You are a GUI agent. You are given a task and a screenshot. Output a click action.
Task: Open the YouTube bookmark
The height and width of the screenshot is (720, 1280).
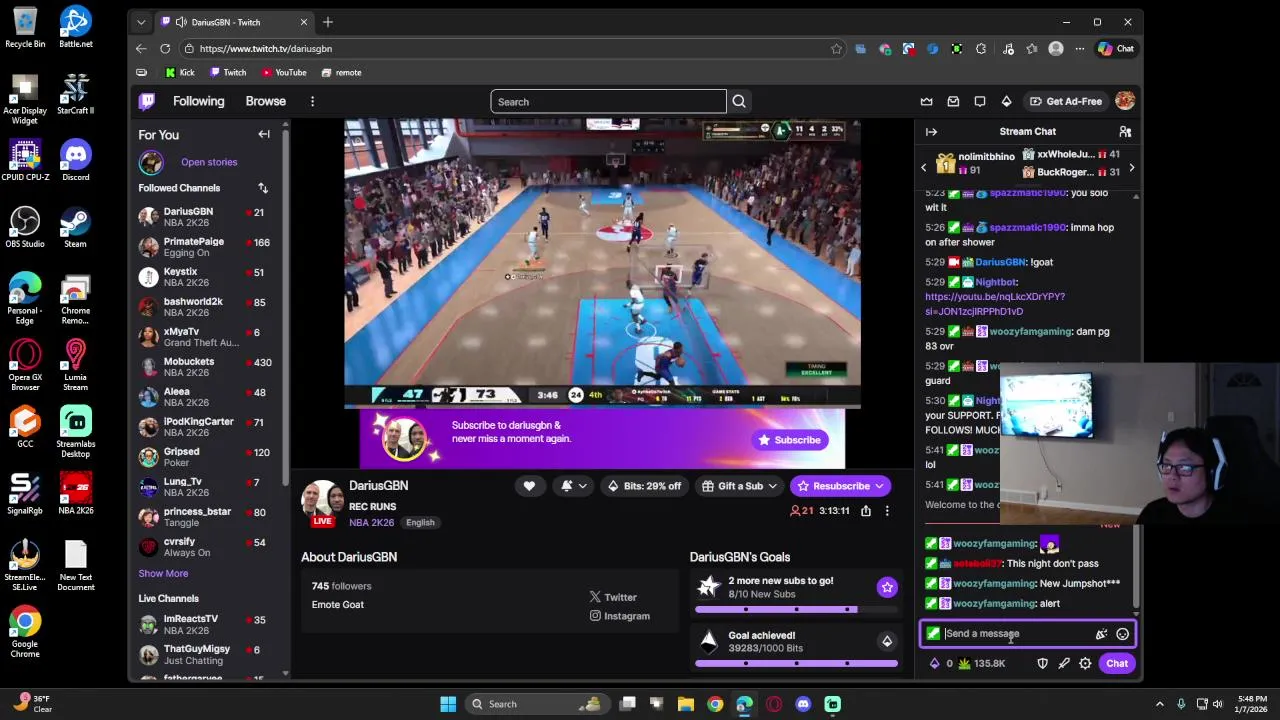click(x=284, y=72)
